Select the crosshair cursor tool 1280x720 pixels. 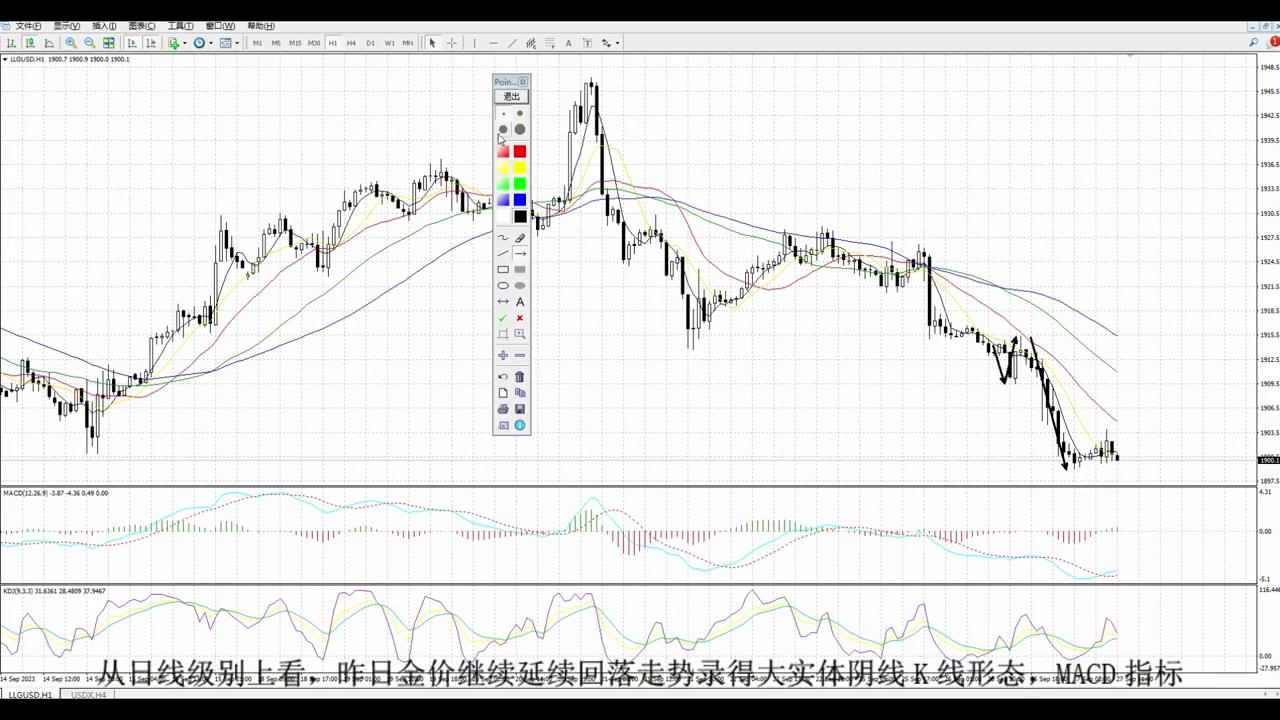click(452, 43)
